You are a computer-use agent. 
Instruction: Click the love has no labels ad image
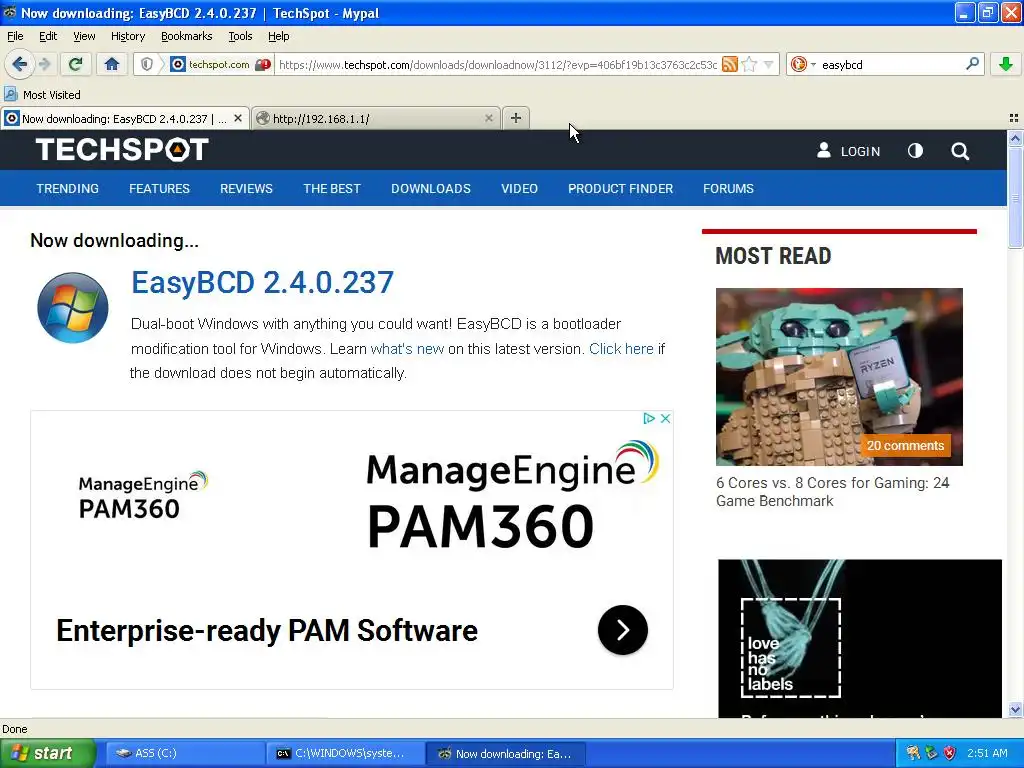[859, 638]
